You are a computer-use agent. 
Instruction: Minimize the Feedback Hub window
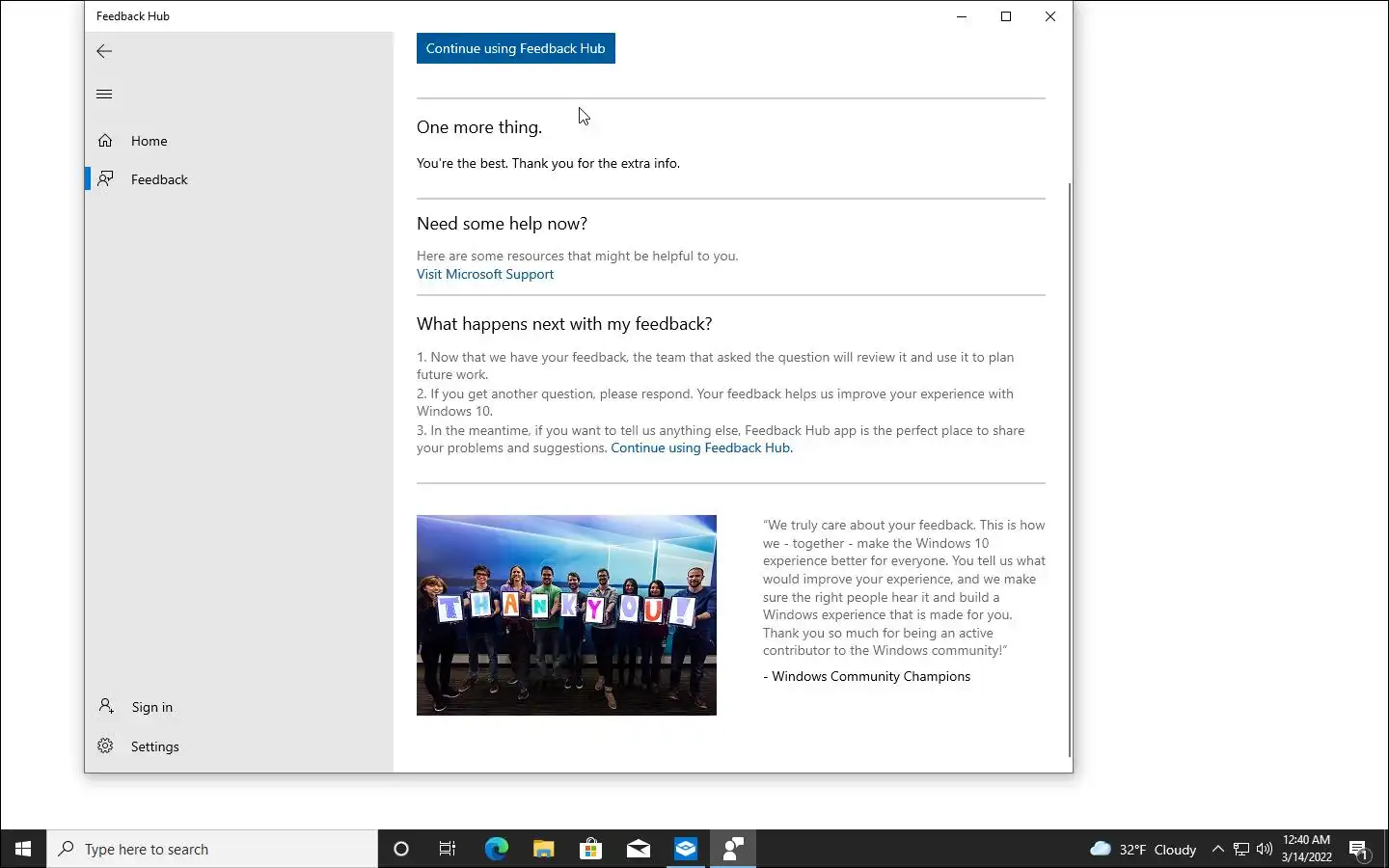(962, 16)
